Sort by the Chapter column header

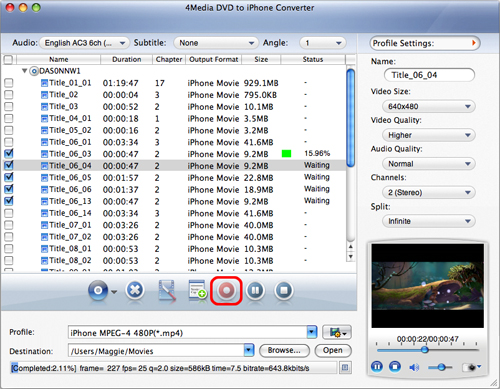(169, 59)
